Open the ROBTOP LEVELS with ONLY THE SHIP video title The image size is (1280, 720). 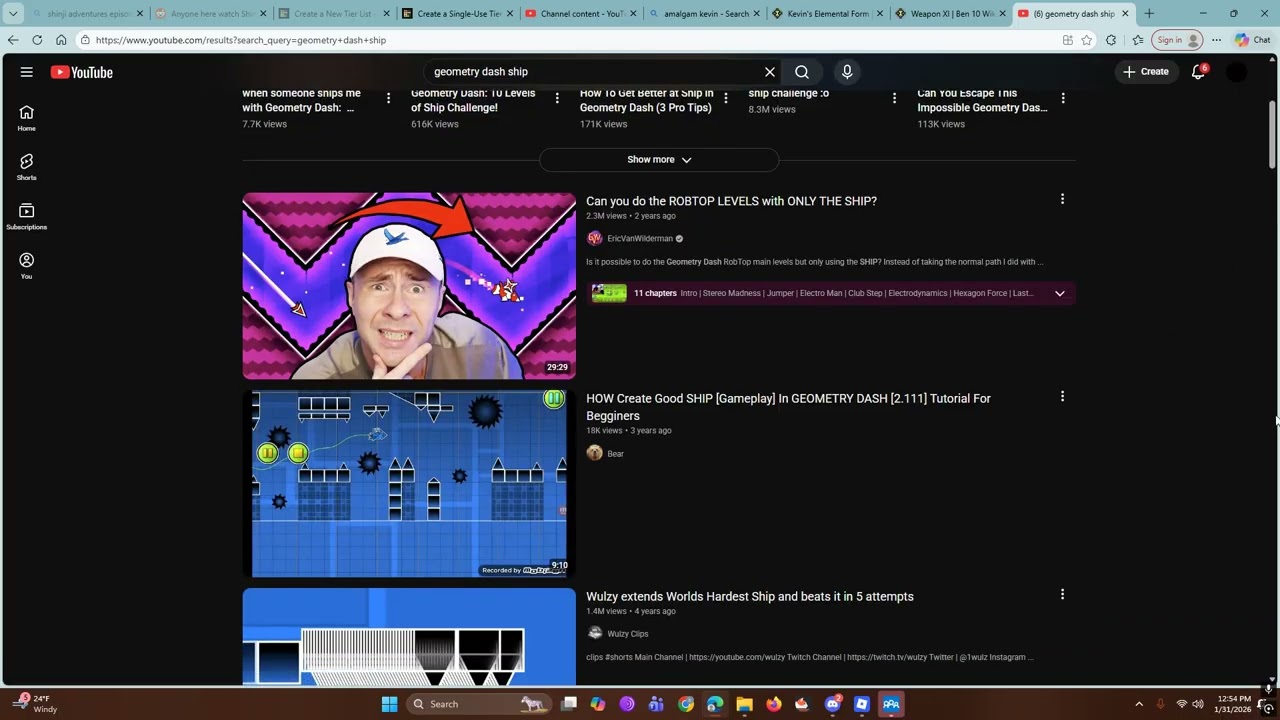click(731, 201)
